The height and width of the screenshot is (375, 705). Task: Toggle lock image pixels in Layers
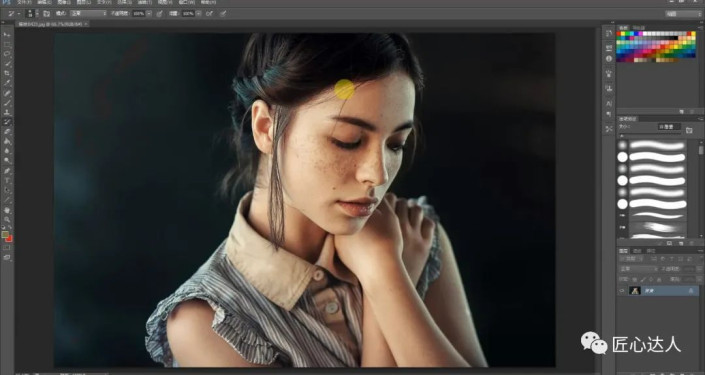tap(643, 279)
